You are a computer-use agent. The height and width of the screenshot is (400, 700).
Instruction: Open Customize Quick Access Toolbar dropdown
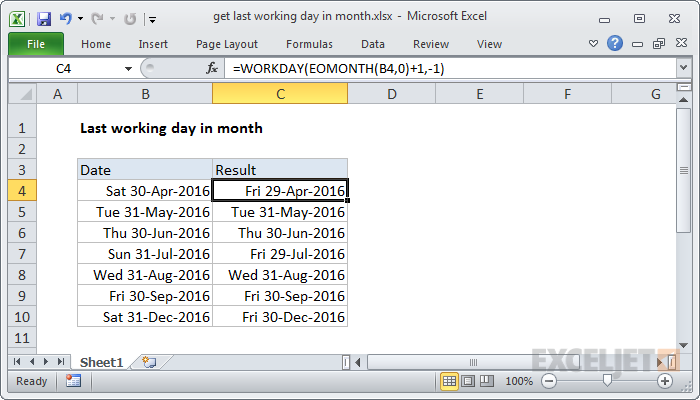coord(153,19)
